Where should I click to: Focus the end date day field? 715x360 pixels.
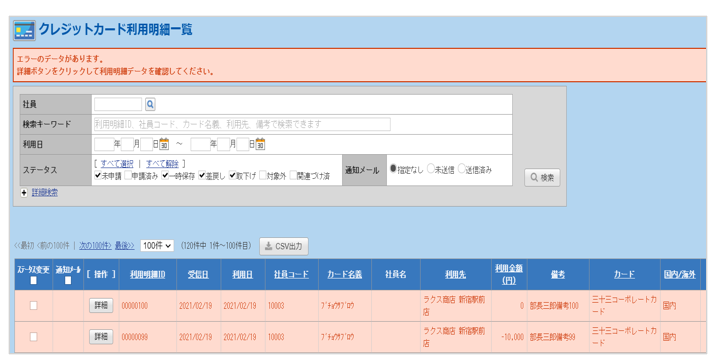point(243,144)
